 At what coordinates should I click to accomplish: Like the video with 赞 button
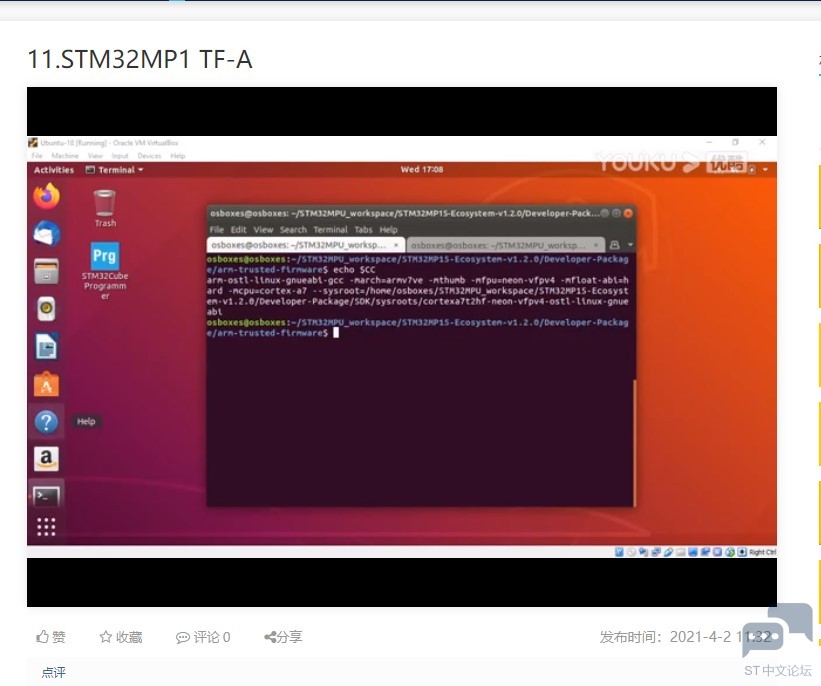coord(51,637)
